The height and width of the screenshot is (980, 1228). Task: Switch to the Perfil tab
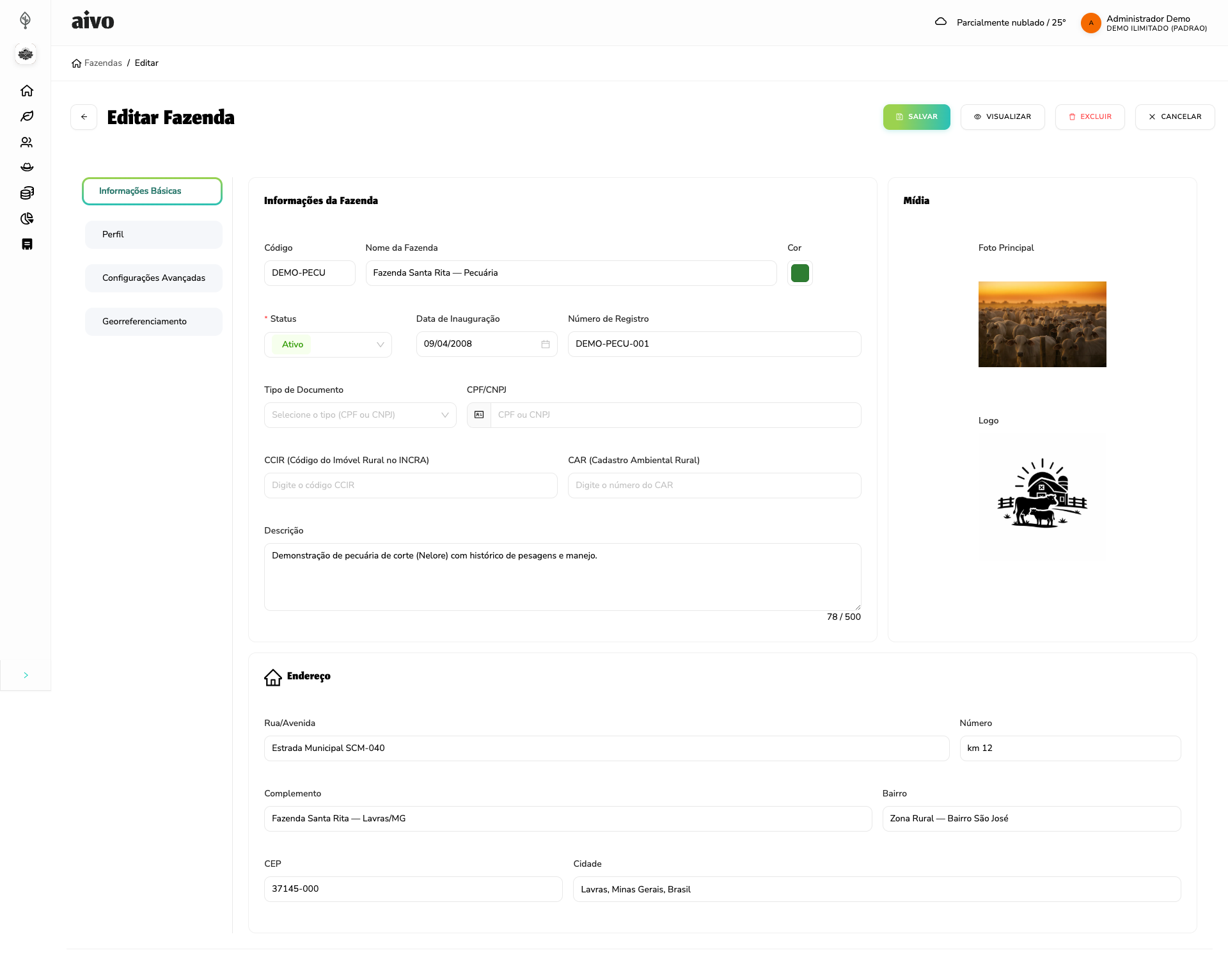153,235
